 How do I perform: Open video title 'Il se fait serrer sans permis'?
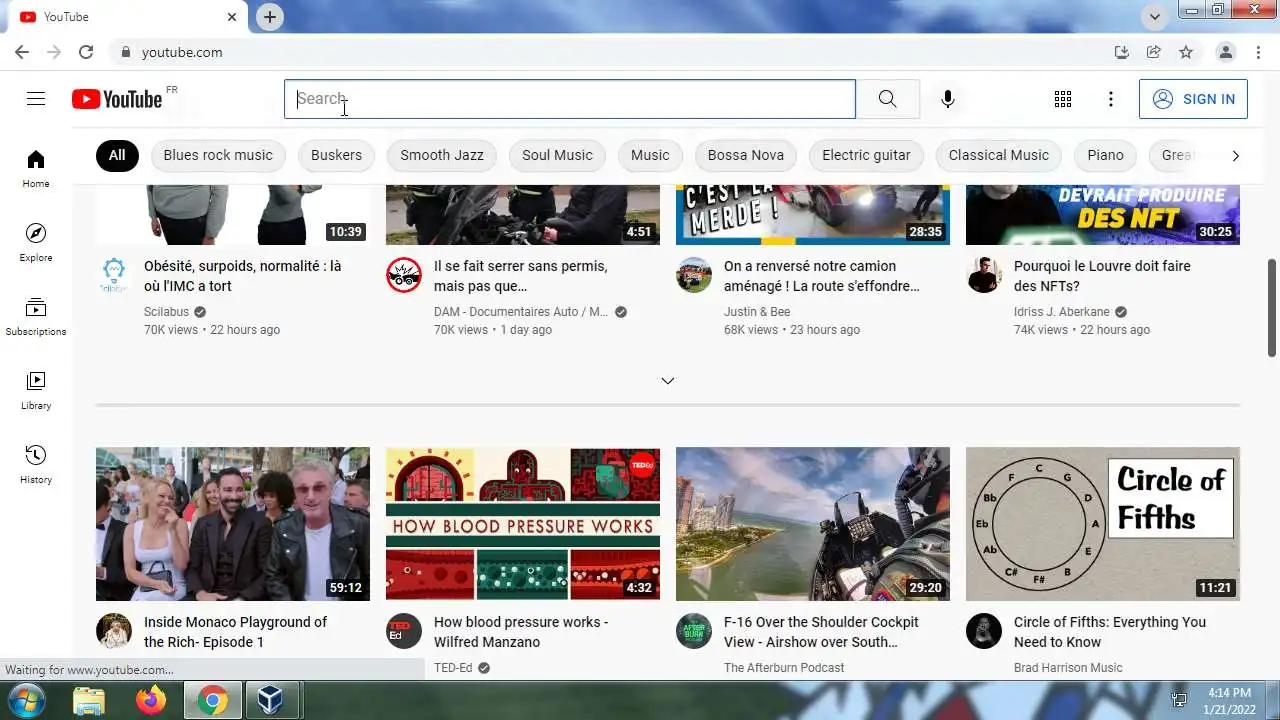click(521, 276)
